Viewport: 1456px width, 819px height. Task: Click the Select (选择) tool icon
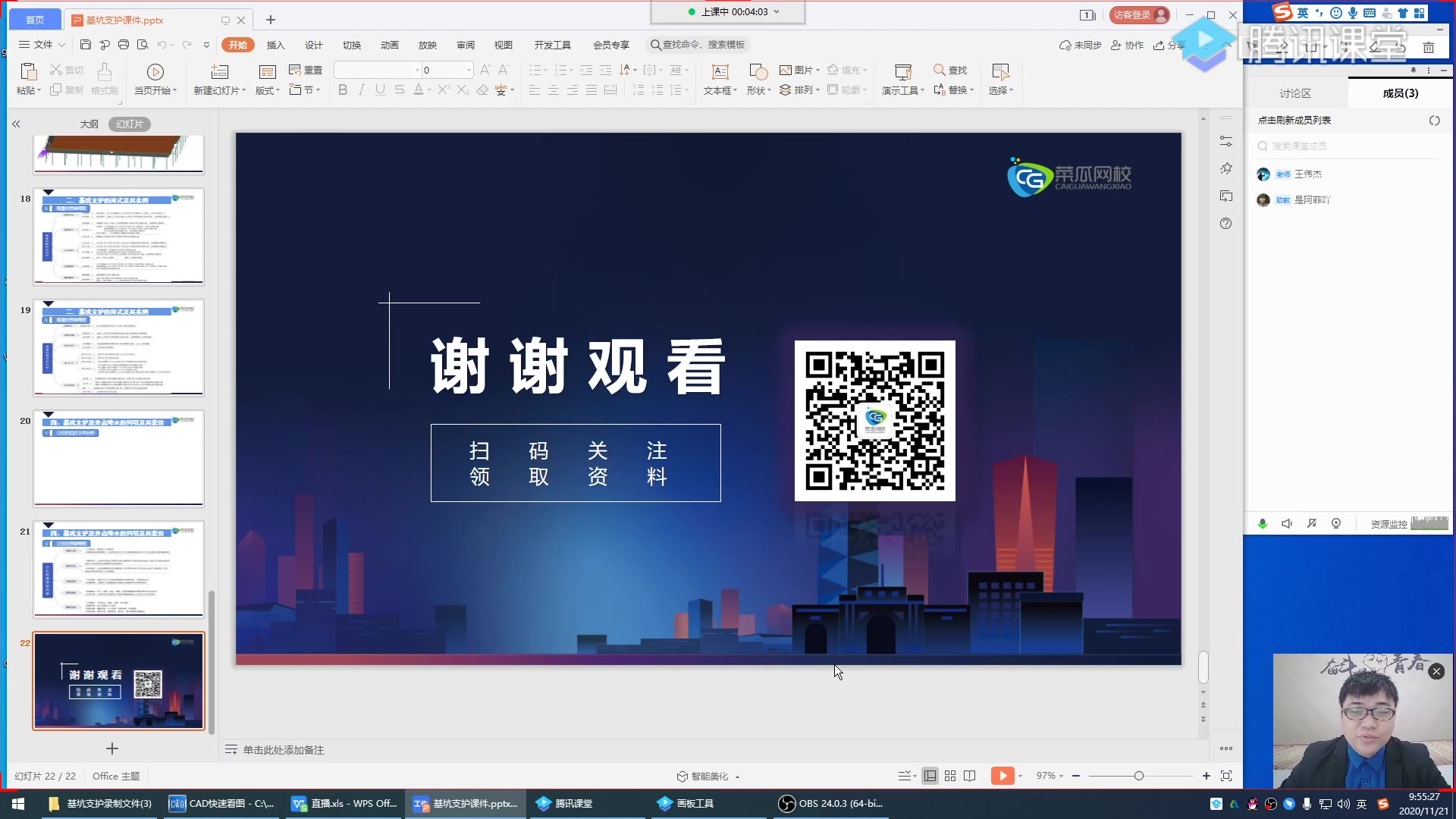point(1001,71)
